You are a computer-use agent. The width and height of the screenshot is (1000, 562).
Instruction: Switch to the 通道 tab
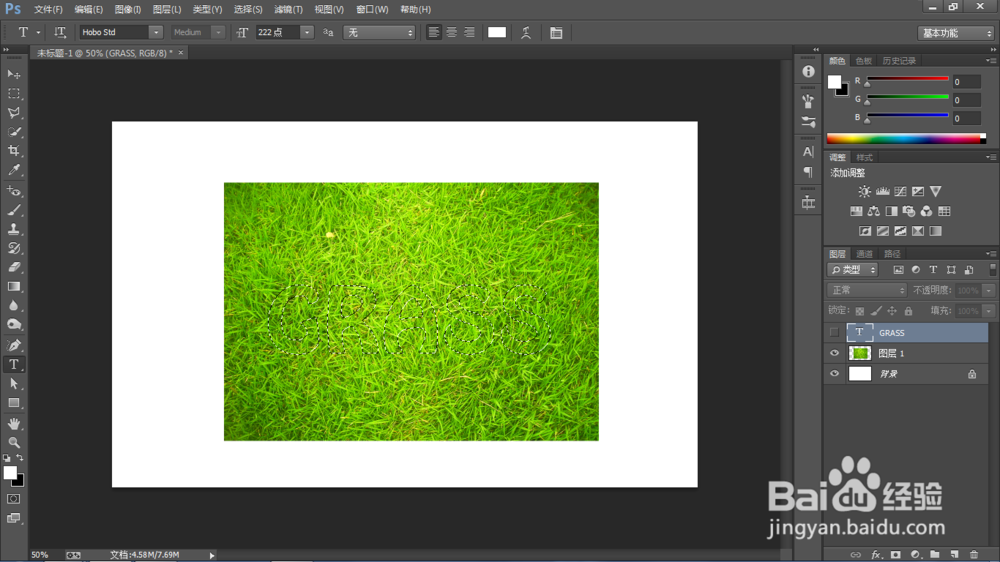(x=864, y=254)
